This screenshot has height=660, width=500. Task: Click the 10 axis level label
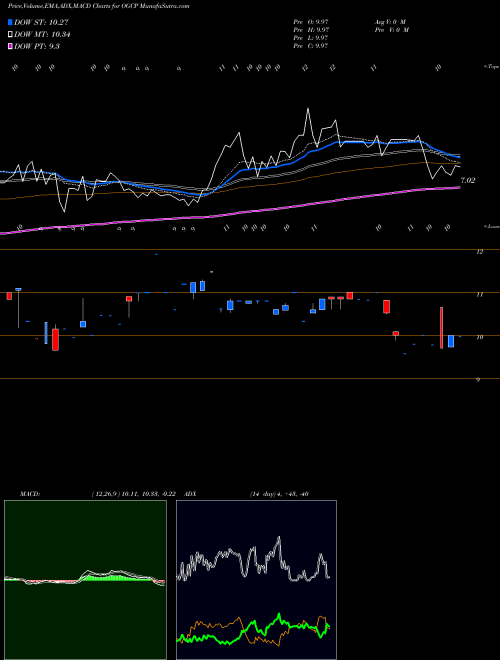point(479,338)
